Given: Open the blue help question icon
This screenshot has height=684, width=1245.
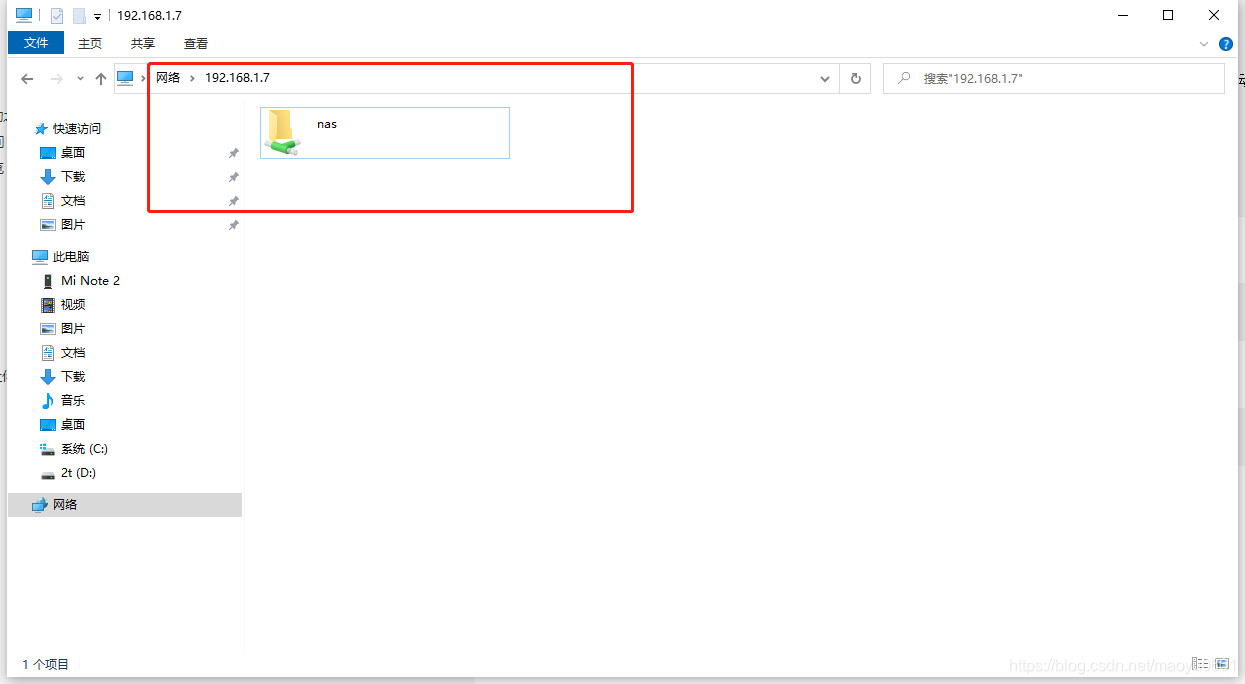Looking at the screenshot, I should [x=1227, y=44].
